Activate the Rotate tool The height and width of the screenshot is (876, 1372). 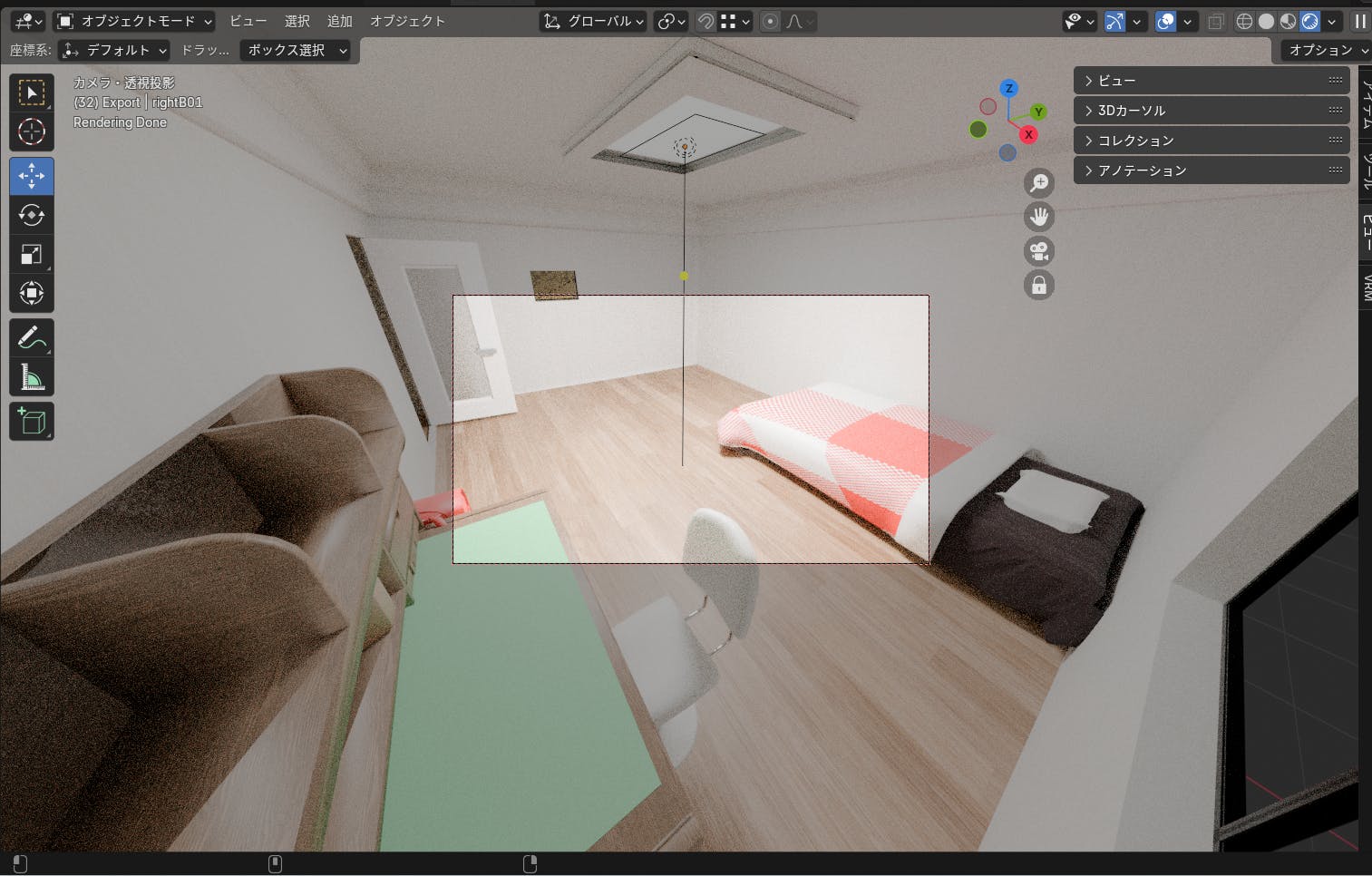click(x=32, y=216)
